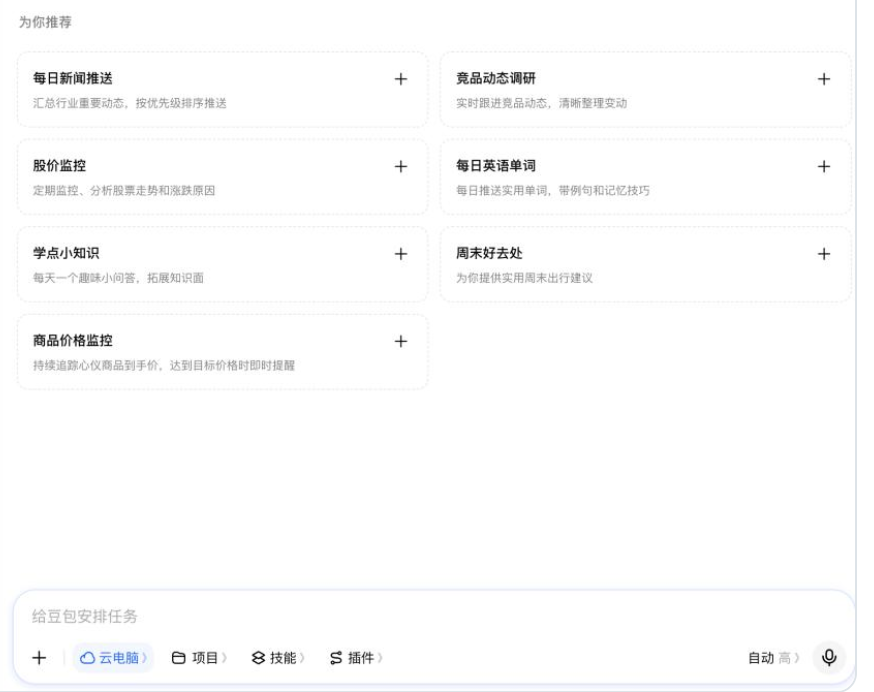Open the 每日英语单词 card title
Viewport: 874px width, 692px height.
click(496, 166)
